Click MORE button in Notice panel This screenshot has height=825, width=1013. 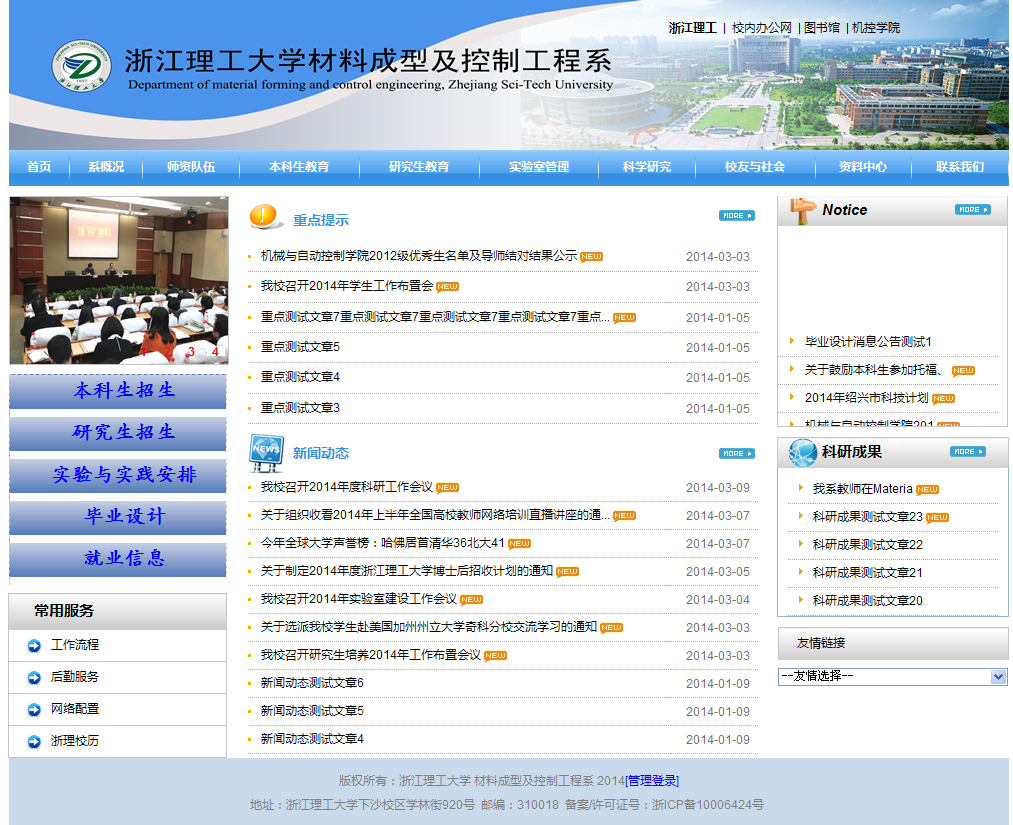pos(972,209)
